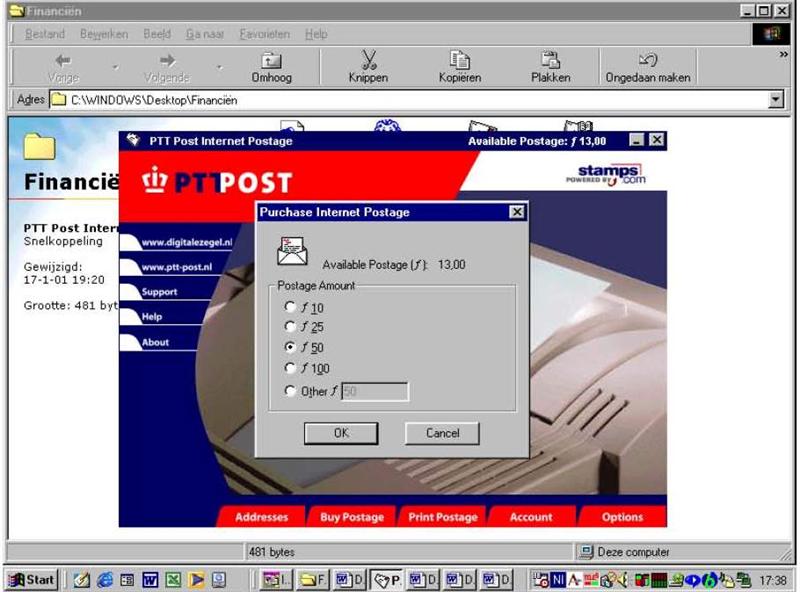Viewport: 800px width, 592px height.
Task: Click the speaker volume tray icon
Action: [622, 580]
